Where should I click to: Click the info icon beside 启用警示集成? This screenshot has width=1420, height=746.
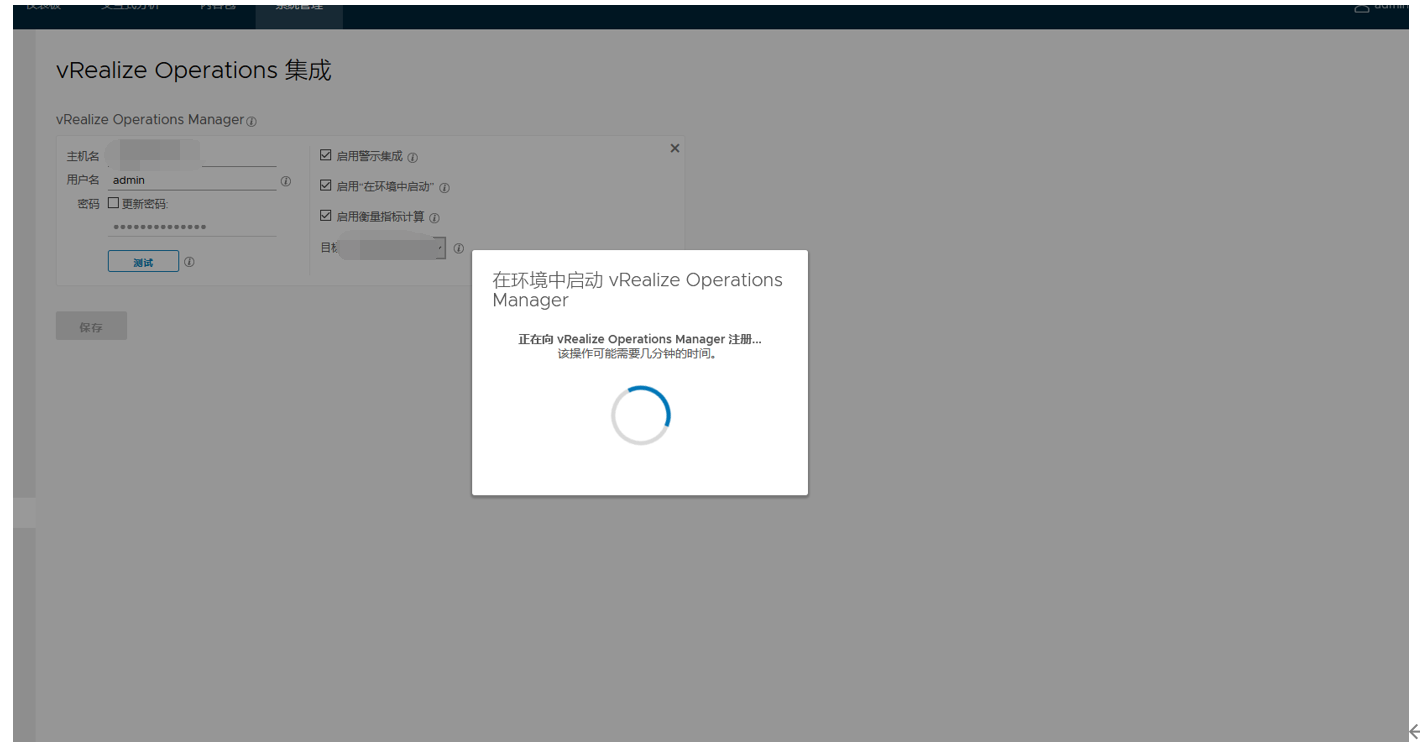(413, 157)
